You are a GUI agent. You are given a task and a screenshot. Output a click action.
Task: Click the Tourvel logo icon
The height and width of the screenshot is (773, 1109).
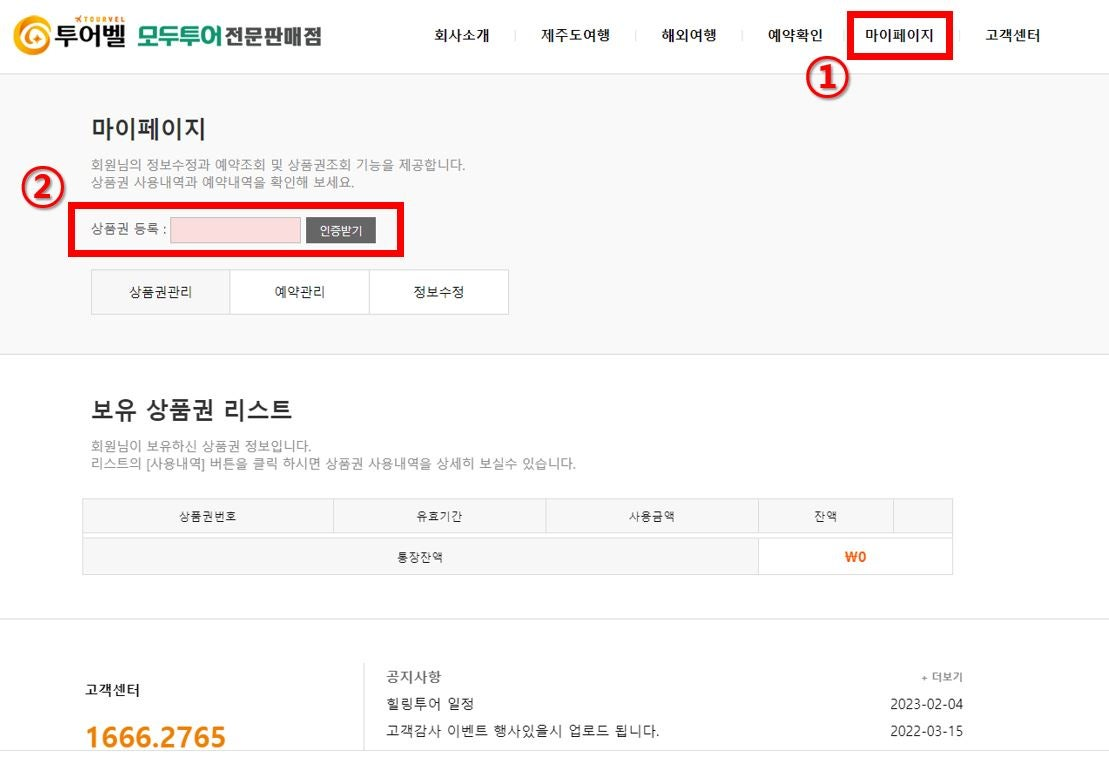32,35
